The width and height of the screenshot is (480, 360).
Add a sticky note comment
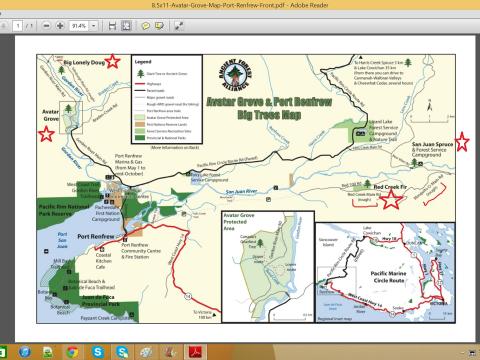(x=145, y=26)
